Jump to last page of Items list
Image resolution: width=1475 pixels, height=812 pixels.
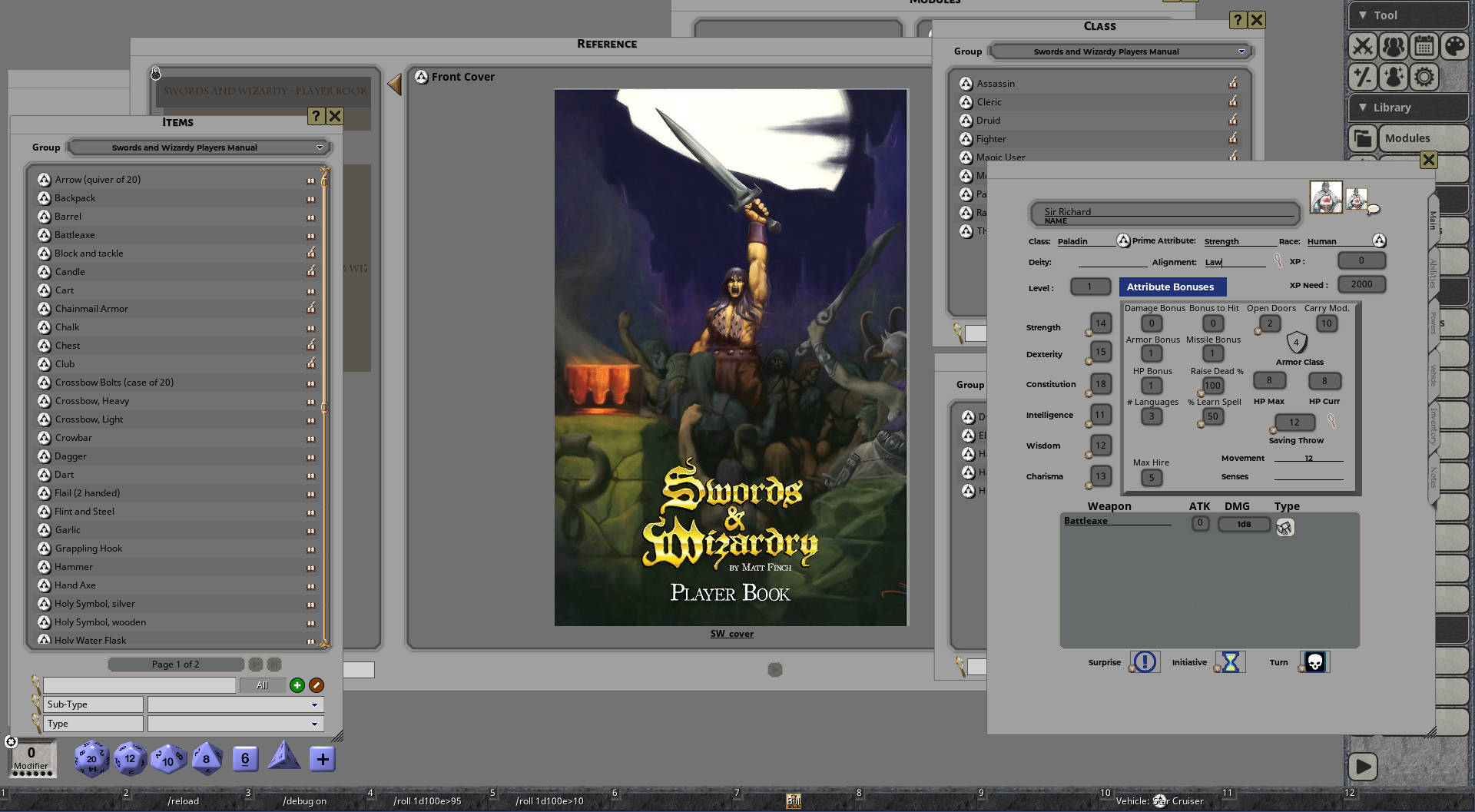click(274, 664)
